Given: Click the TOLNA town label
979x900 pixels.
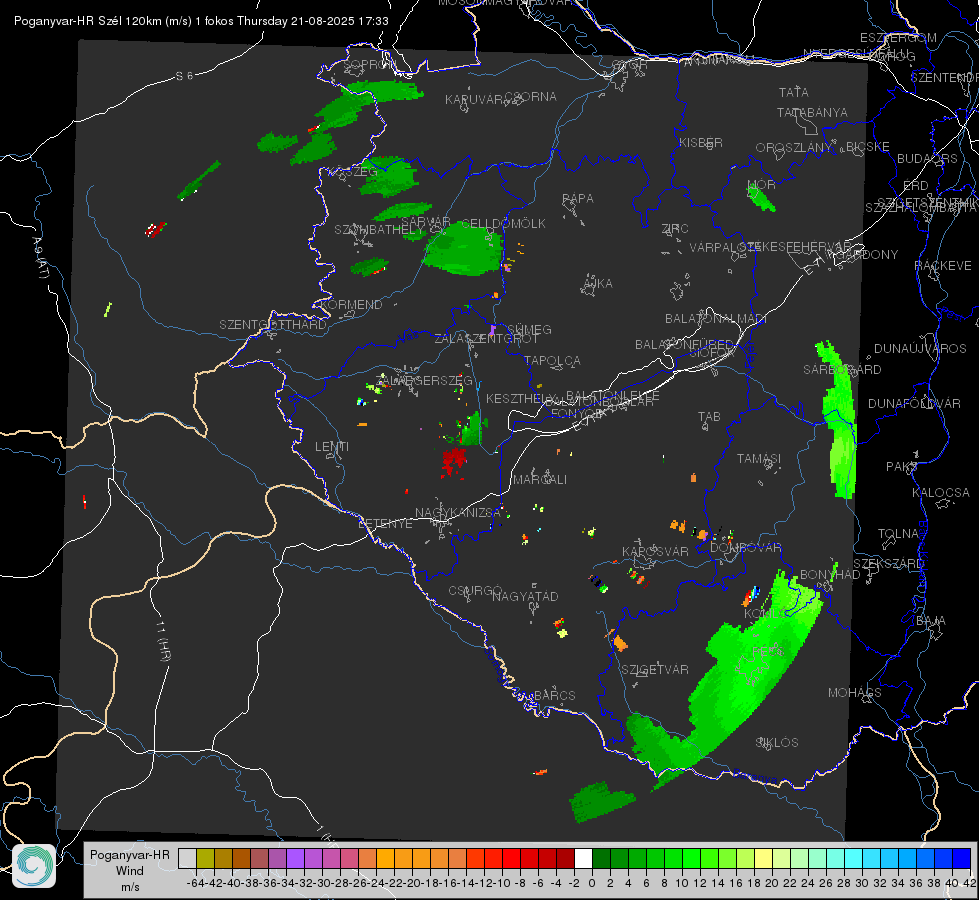Looking at the screenshot, I should [x=898, y=534].
